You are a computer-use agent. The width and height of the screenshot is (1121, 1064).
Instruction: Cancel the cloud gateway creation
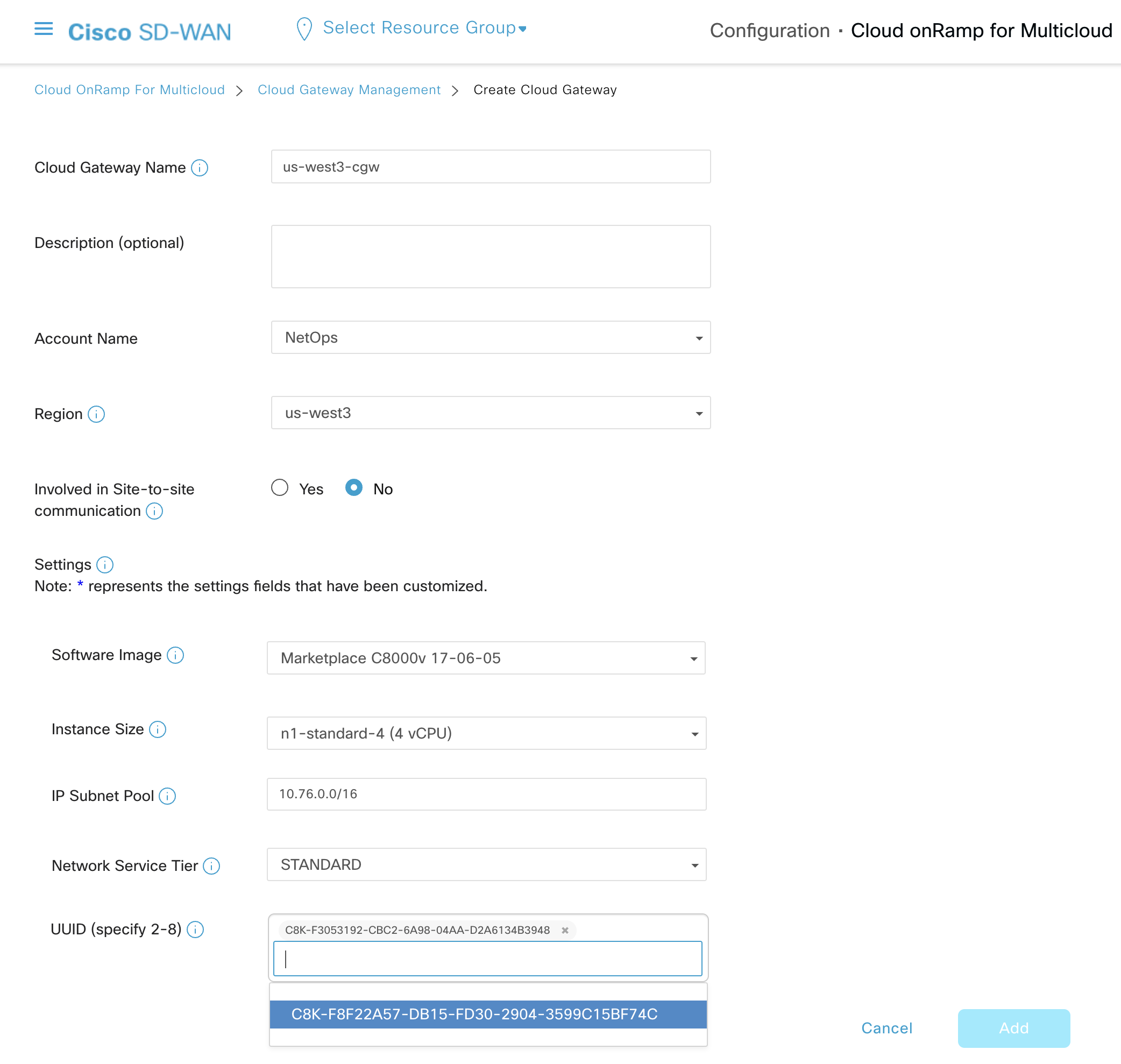click(x=886, y=1028)
